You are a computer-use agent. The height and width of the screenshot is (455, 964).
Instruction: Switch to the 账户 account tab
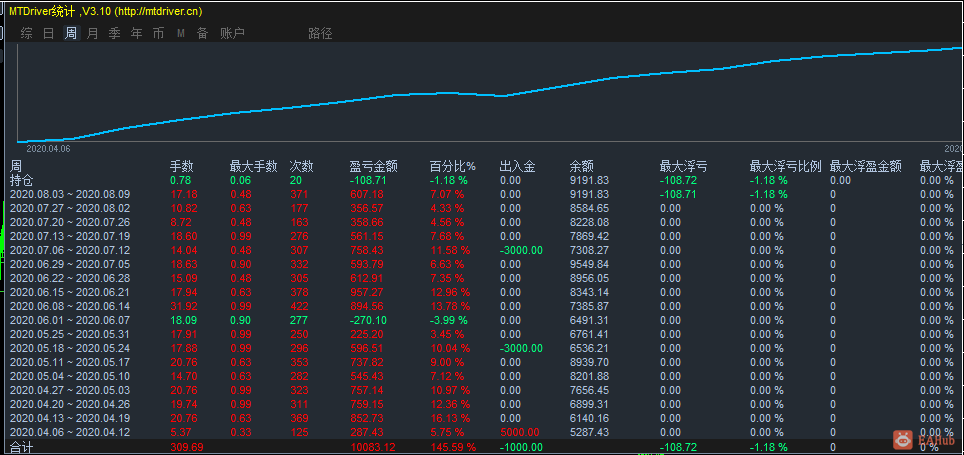tap(232, 33)
